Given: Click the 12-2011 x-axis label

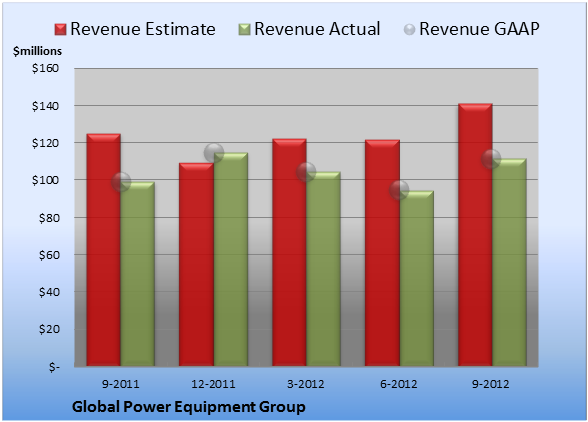Looking at the screenshot, I should point(213,384).
